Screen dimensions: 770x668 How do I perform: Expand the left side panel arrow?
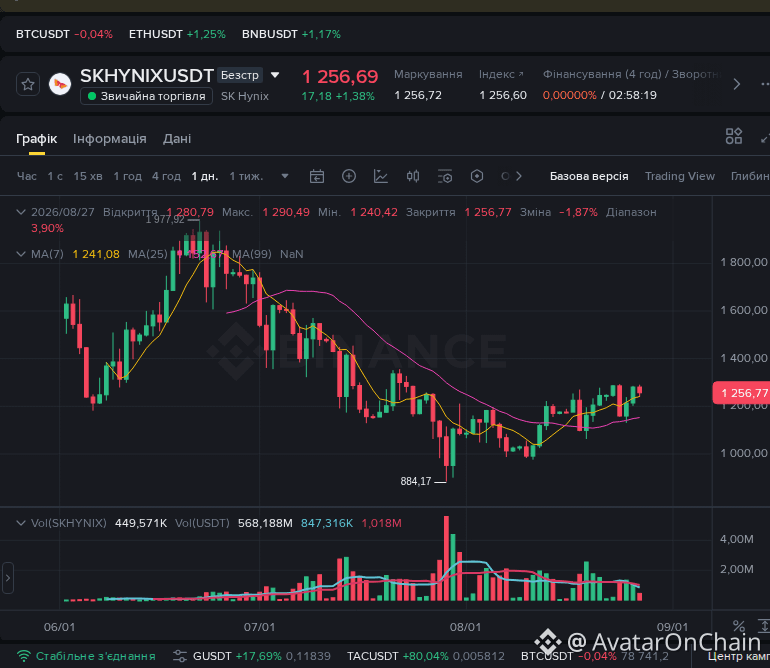point(7,578)
